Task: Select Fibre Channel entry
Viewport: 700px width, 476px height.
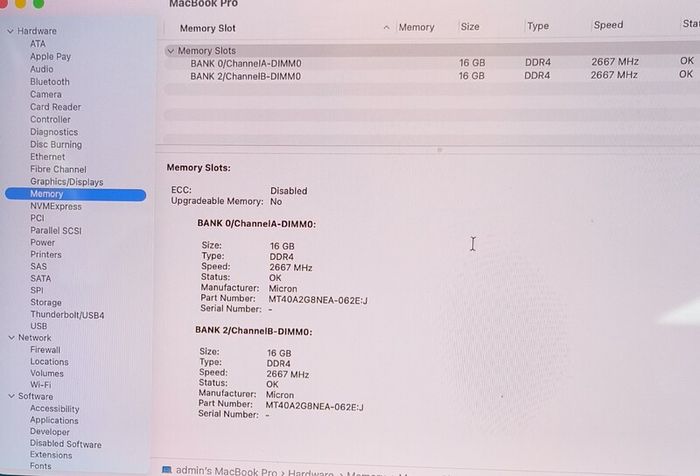Action: [x=58, y=169]
